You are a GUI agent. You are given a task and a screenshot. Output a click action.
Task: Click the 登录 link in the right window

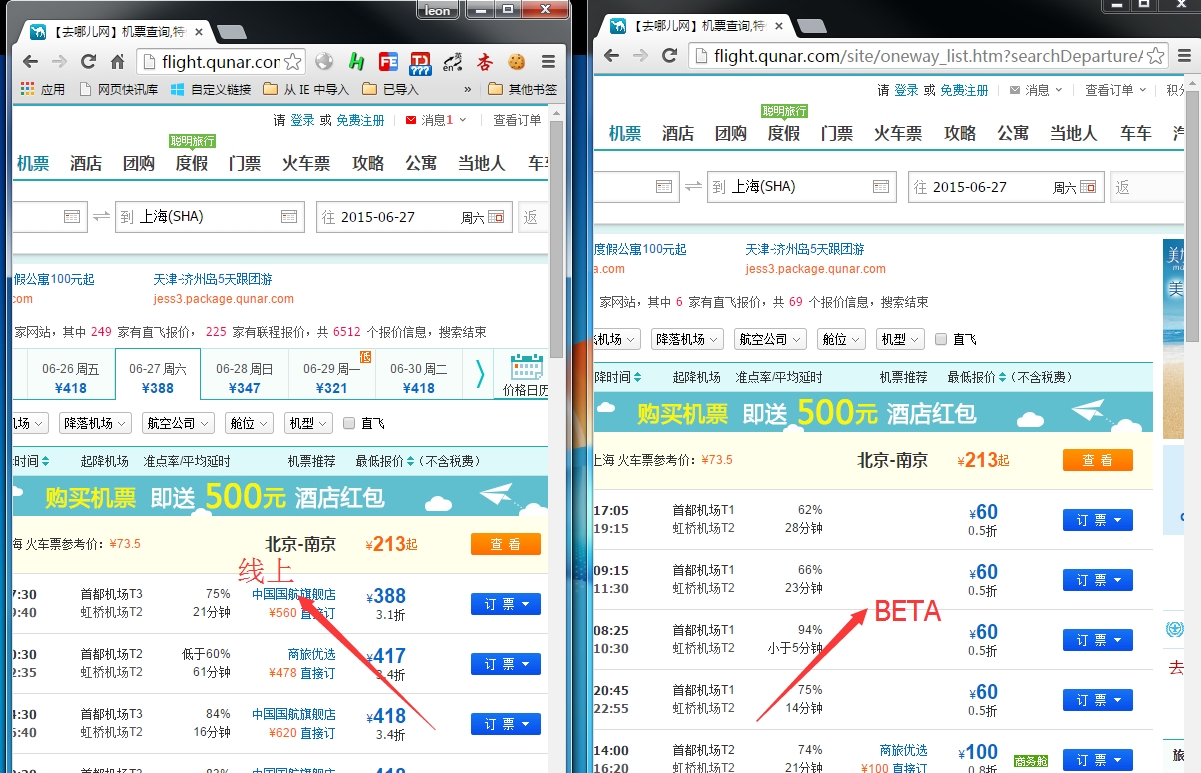[x=907, y=90]
